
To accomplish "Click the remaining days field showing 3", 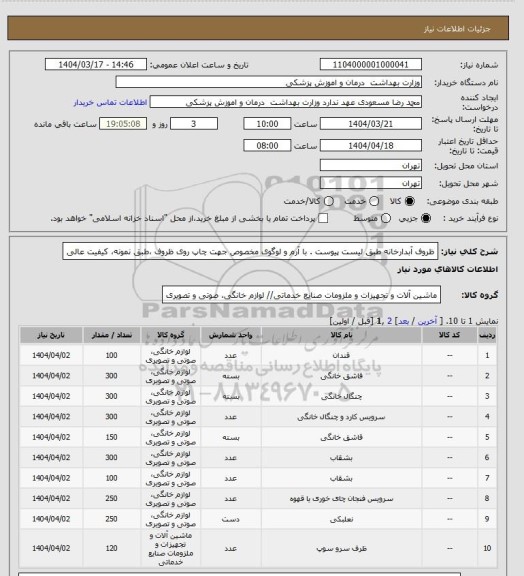I will [x=194, y=124].
